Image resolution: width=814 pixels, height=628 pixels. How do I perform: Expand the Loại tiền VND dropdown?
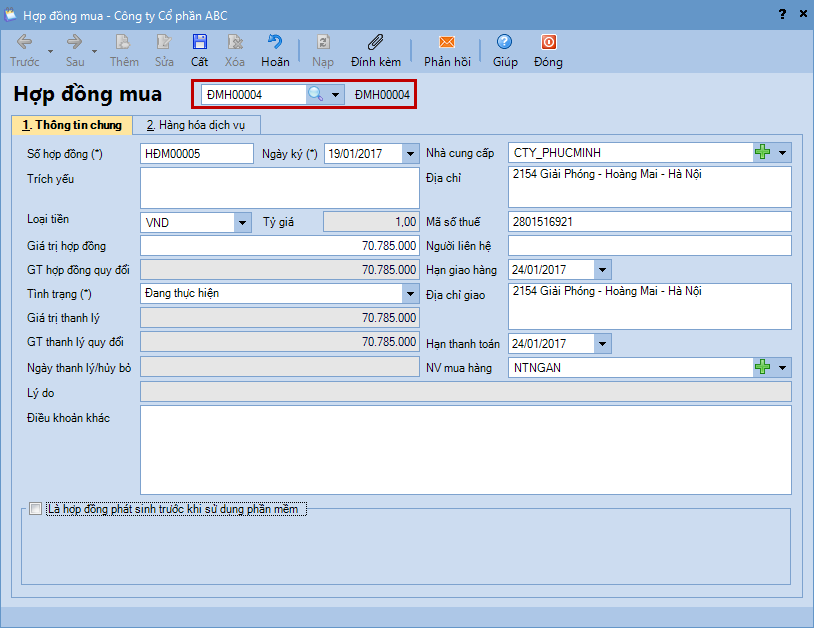(242, 222)
